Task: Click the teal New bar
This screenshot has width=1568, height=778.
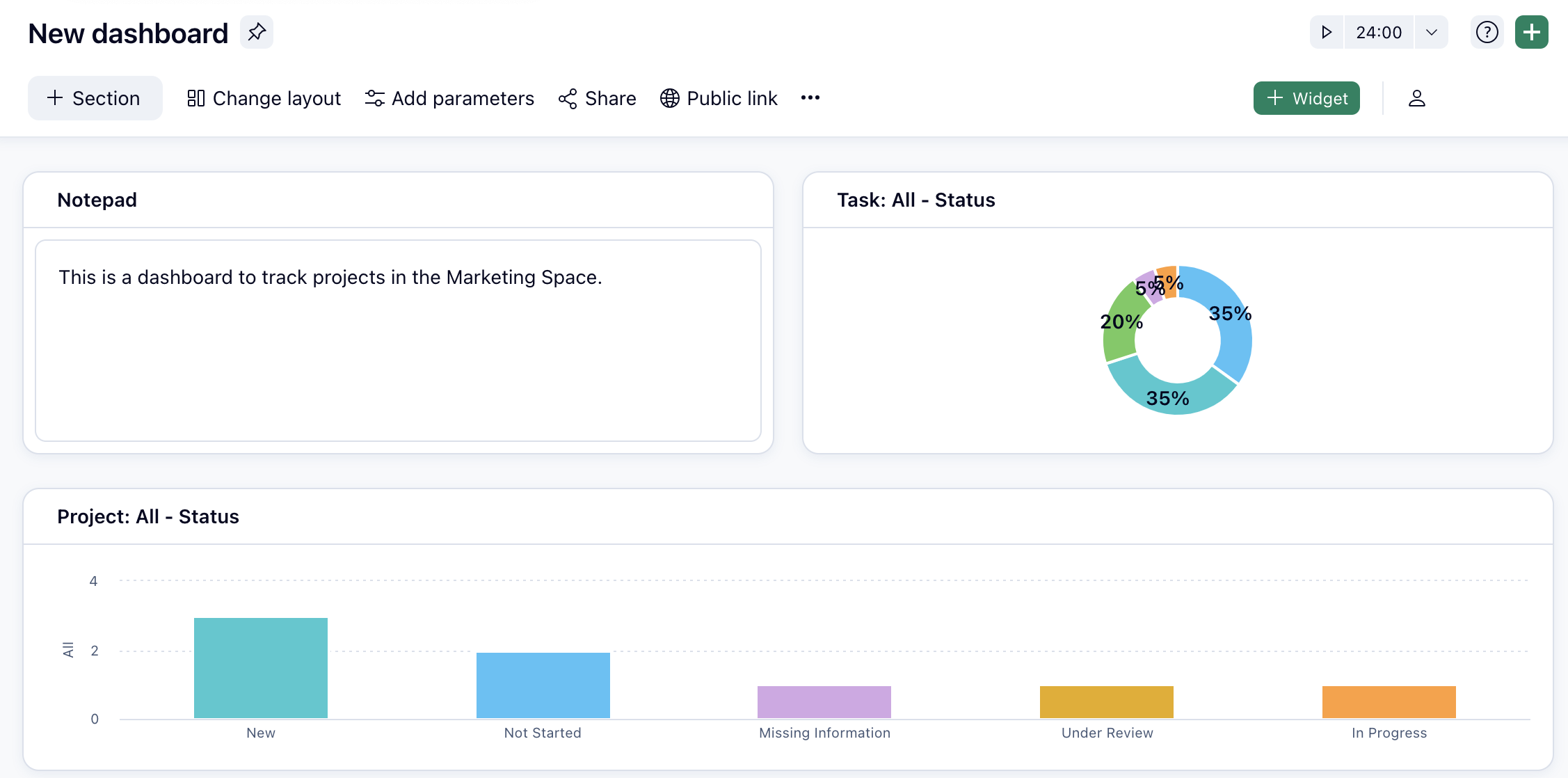Action: pyautogui.click(x=261, y=668)
